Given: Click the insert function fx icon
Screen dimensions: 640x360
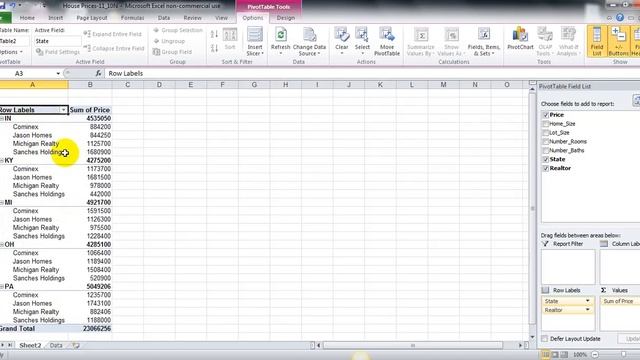Looking at the screenshot, I should point(98,73).
